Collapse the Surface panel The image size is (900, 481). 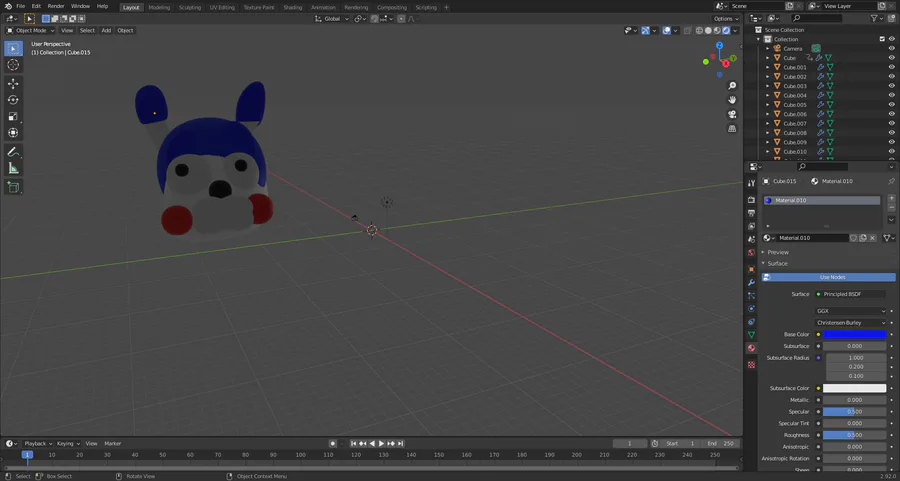pyautogui.click(x=777, y=263)
